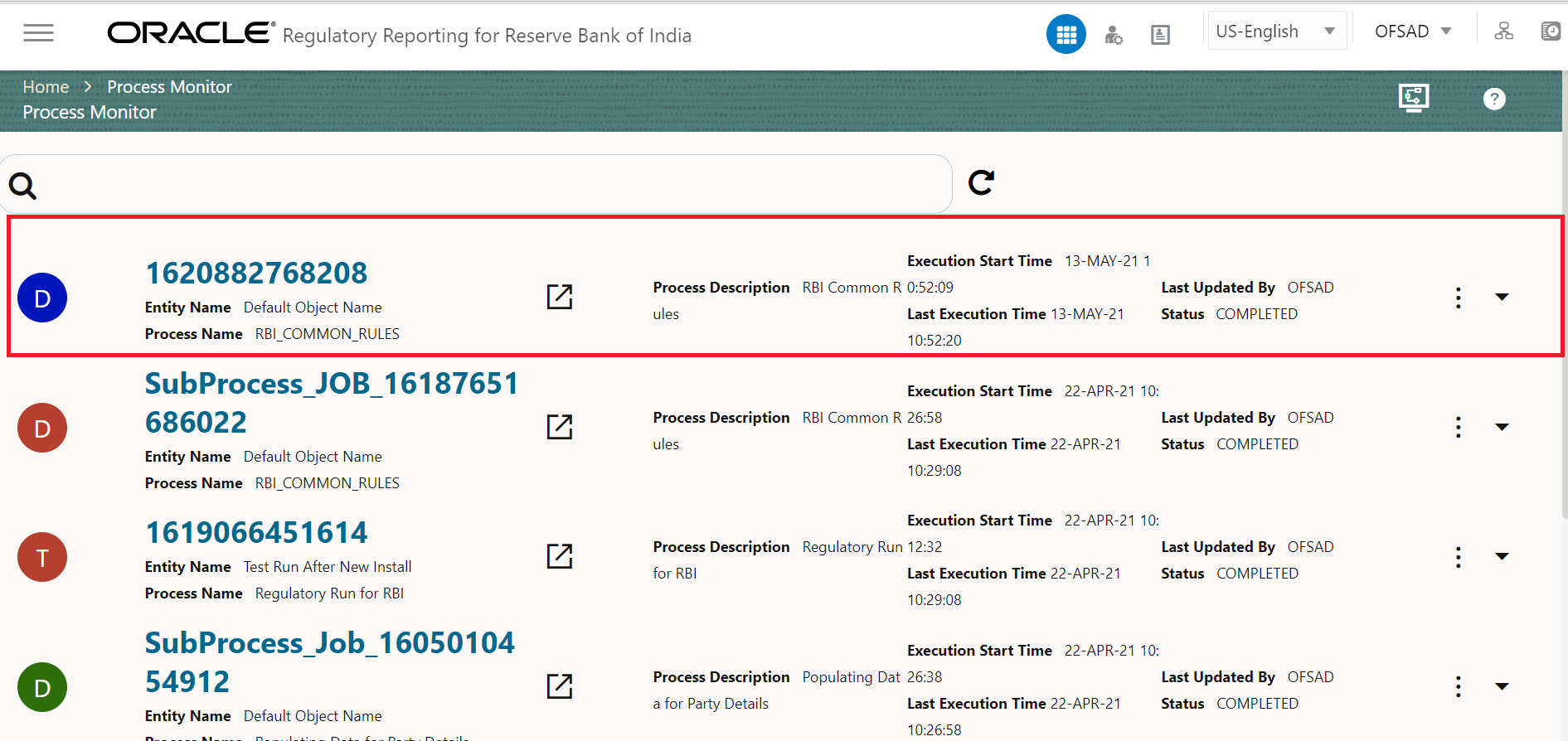Open SubProcess_JOB_16187651686022 link

(332, 403)
